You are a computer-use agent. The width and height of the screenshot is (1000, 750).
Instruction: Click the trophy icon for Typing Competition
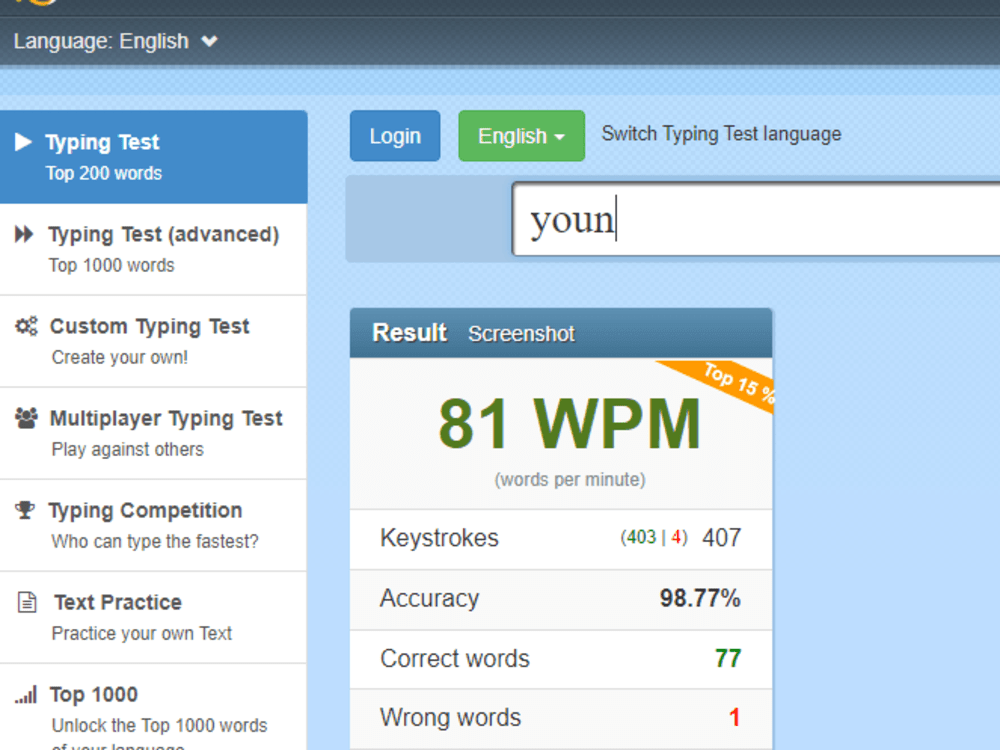click(25, 510)
